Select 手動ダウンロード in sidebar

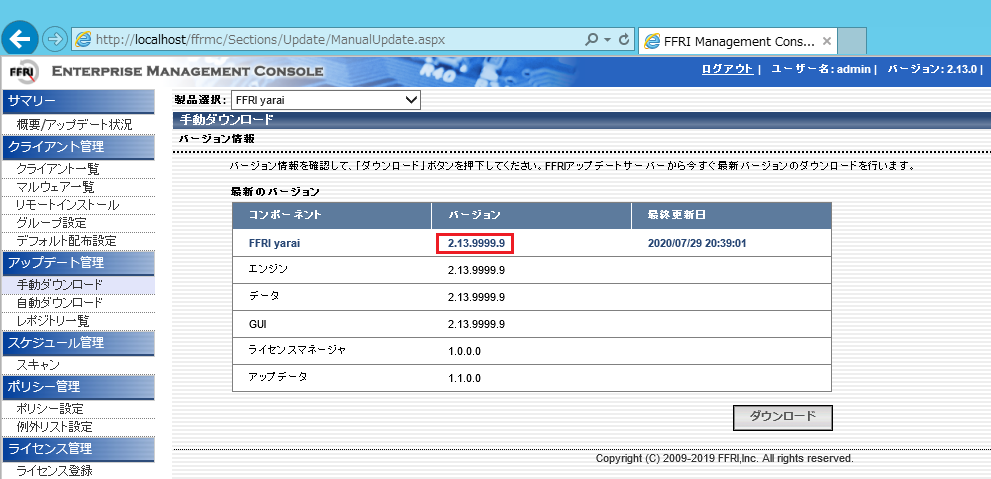pos(59,285)
